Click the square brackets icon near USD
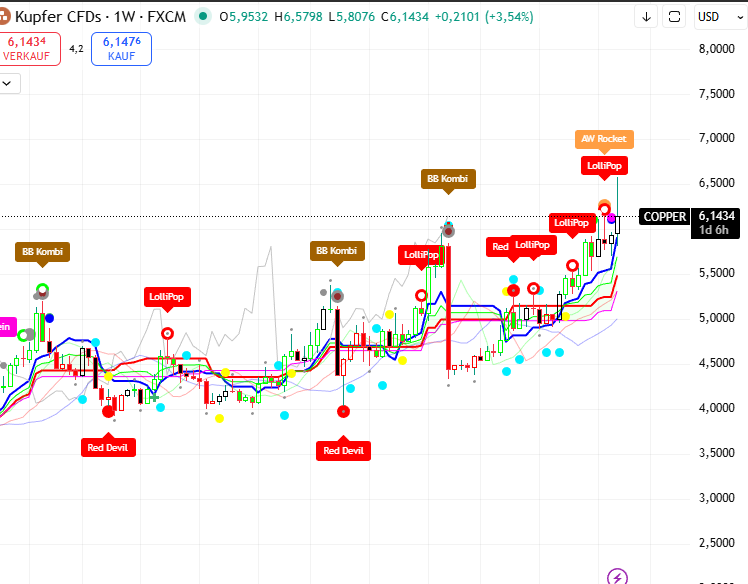 pyautogui.click(x=675, y=16)
